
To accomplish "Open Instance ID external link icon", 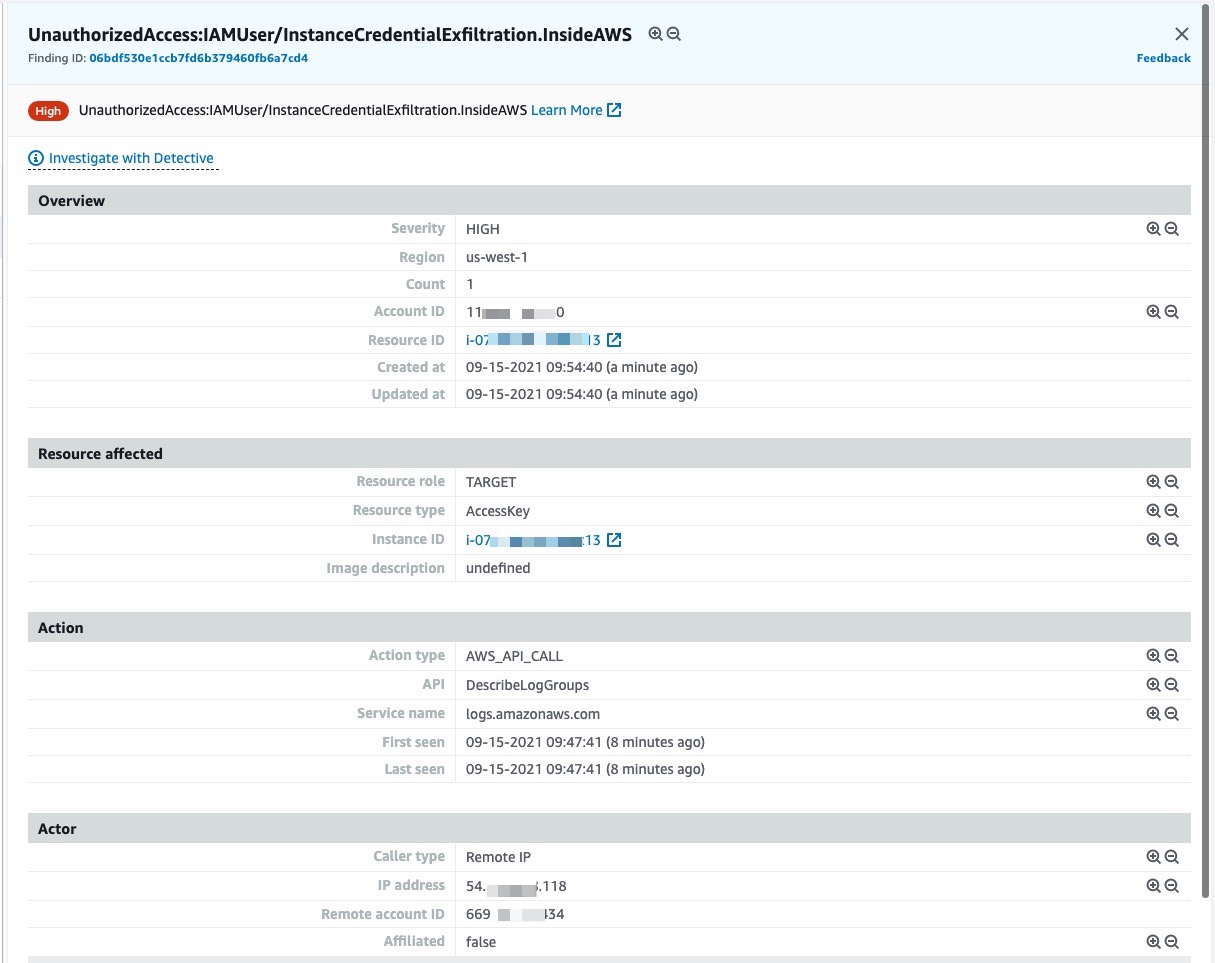I will click(615, 540).
